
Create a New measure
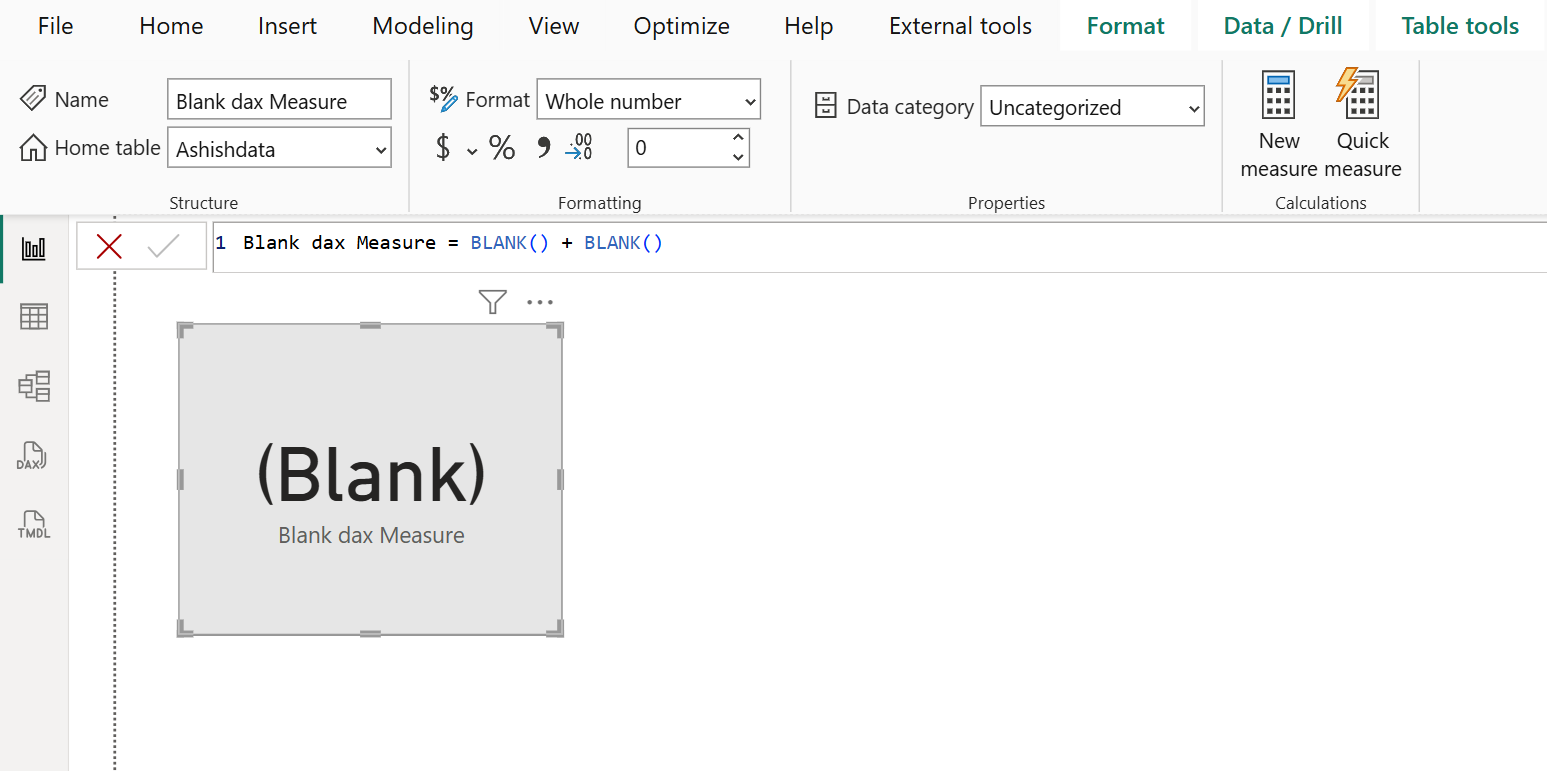point(1278,120)
